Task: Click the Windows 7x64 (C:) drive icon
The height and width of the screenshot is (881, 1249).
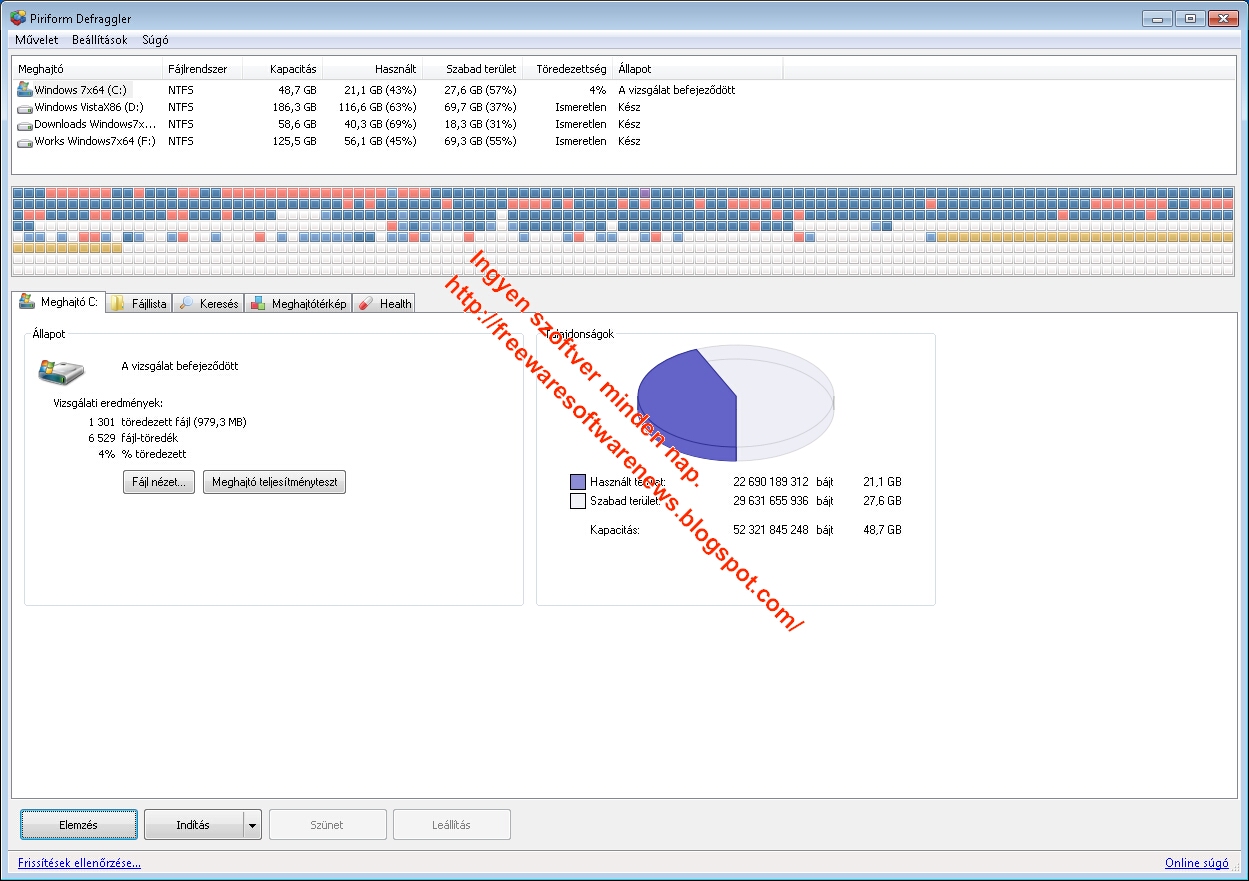Action: (x=25, y=89)
